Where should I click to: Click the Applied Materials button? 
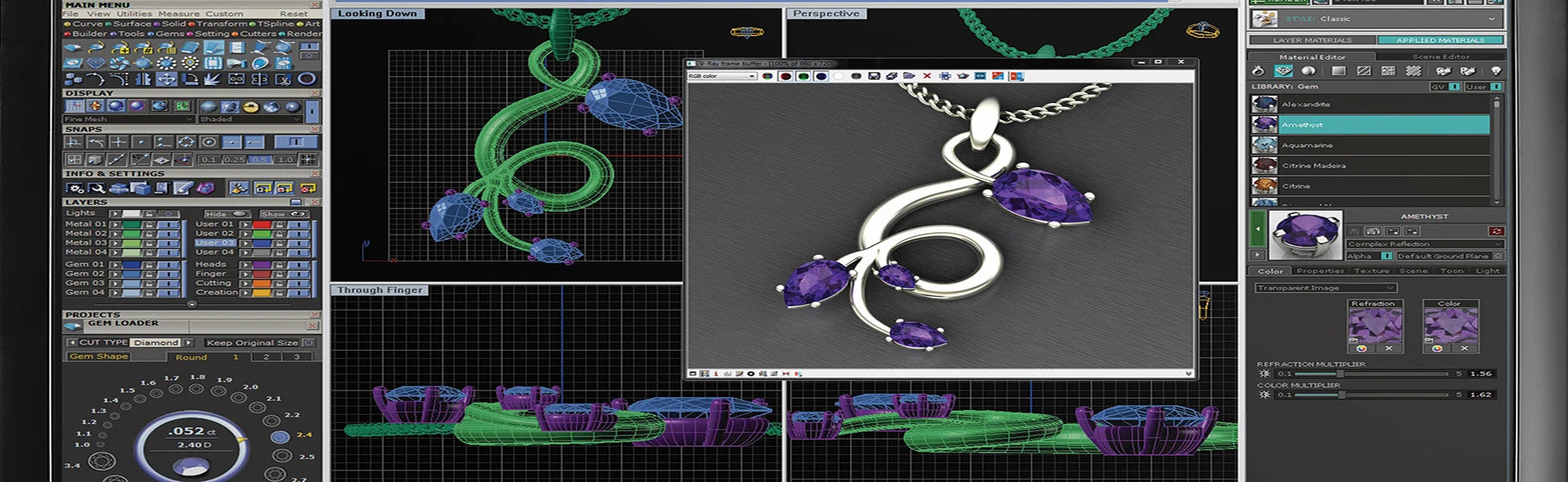(1440, 40)
